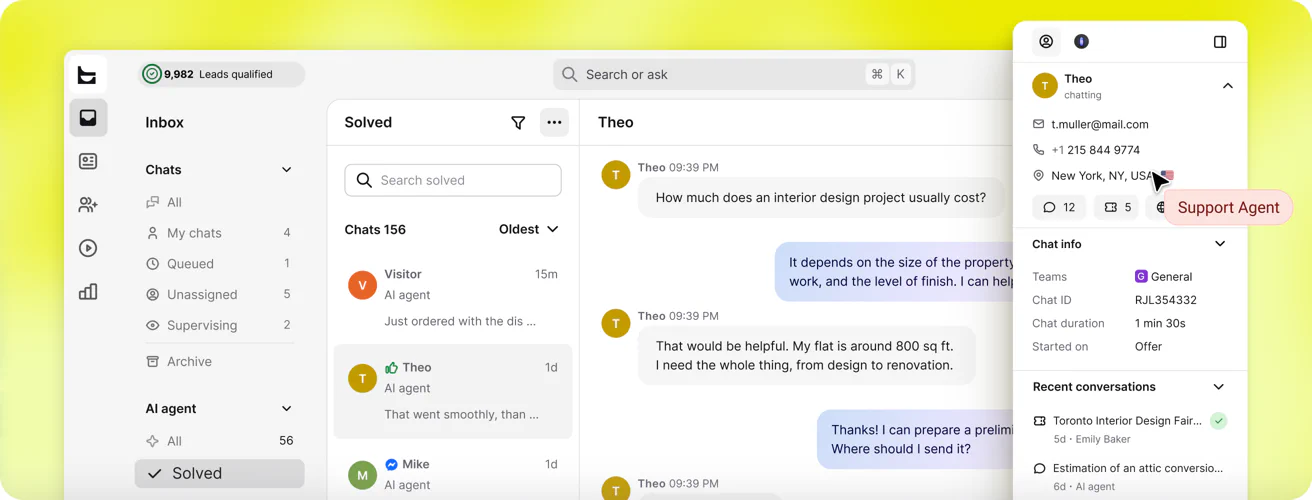Click the app logo in sidebar
The image size is (1312, 500).
(87, 75)
